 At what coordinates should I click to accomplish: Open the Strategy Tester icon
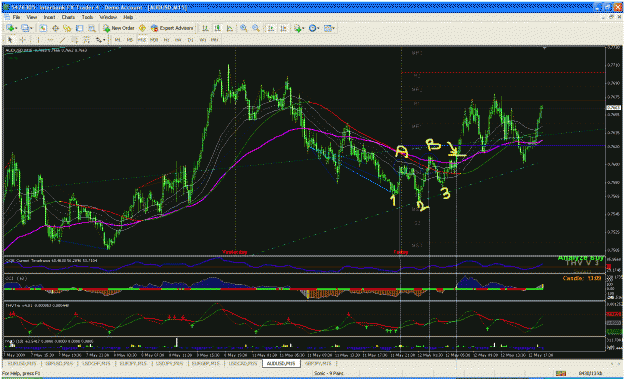92,28
